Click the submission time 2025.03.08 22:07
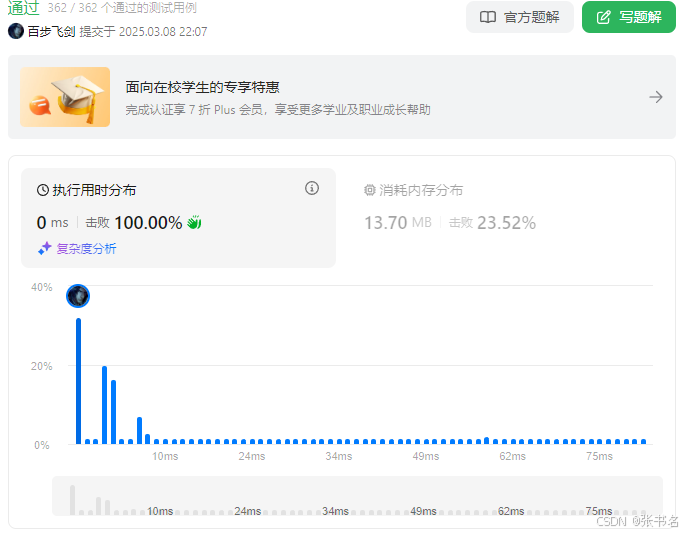The width and height of the screenshot is (687, 535). 163,32
